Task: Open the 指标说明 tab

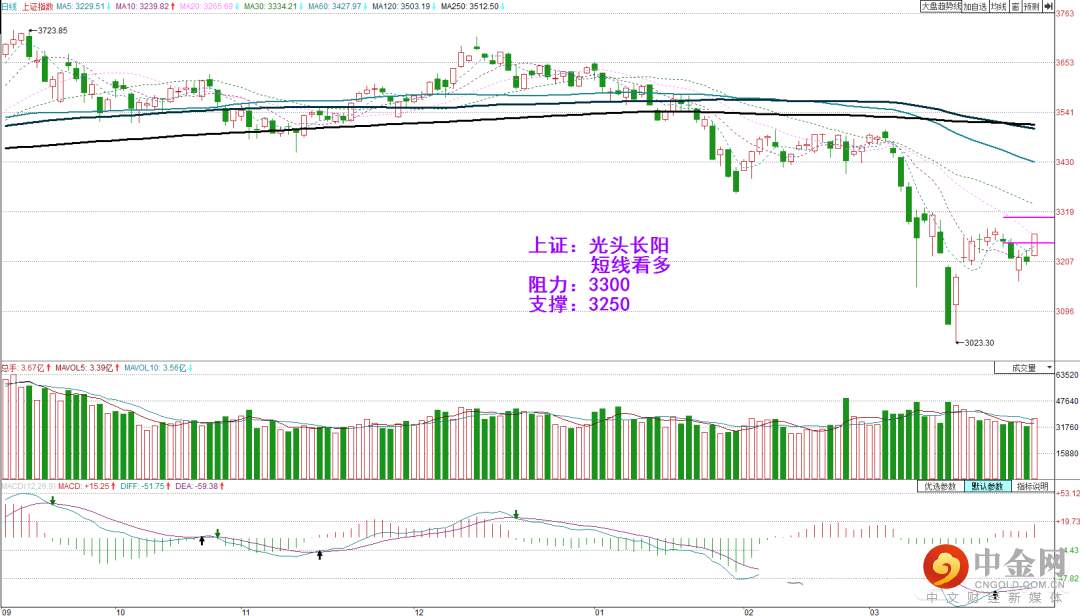Action: tap(1032, 486)
